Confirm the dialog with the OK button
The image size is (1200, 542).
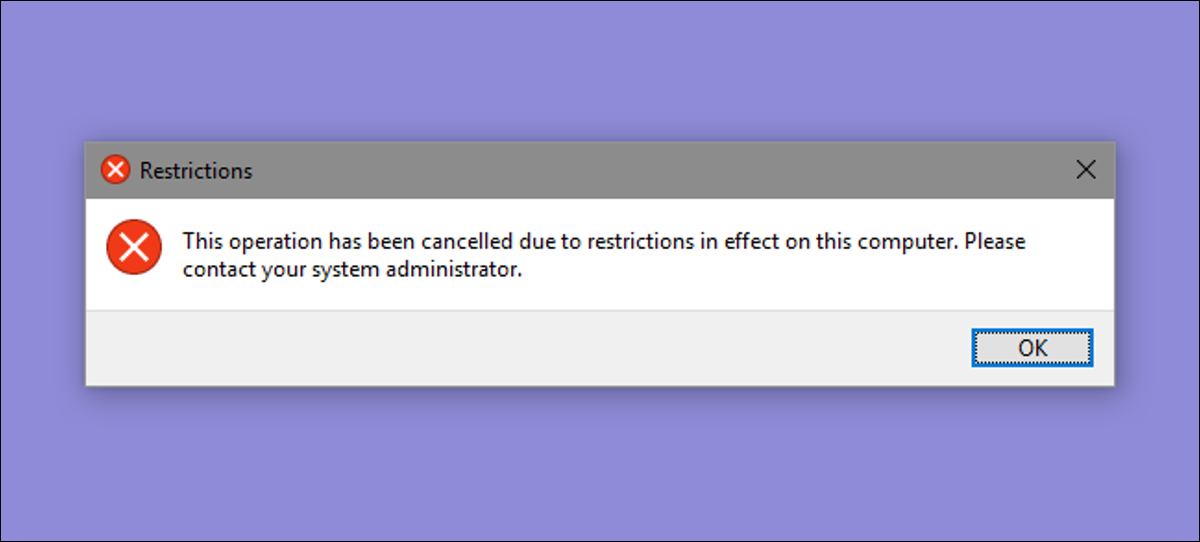point(1032,347)
